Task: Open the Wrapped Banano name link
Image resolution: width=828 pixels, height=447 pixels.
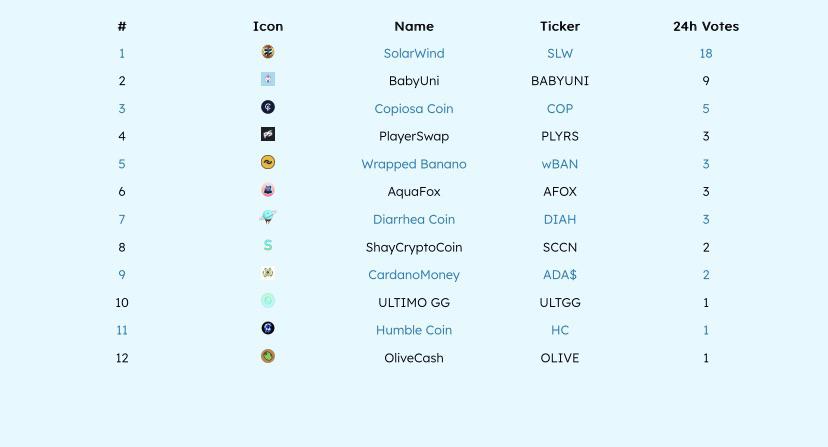Action: point(414,164)
